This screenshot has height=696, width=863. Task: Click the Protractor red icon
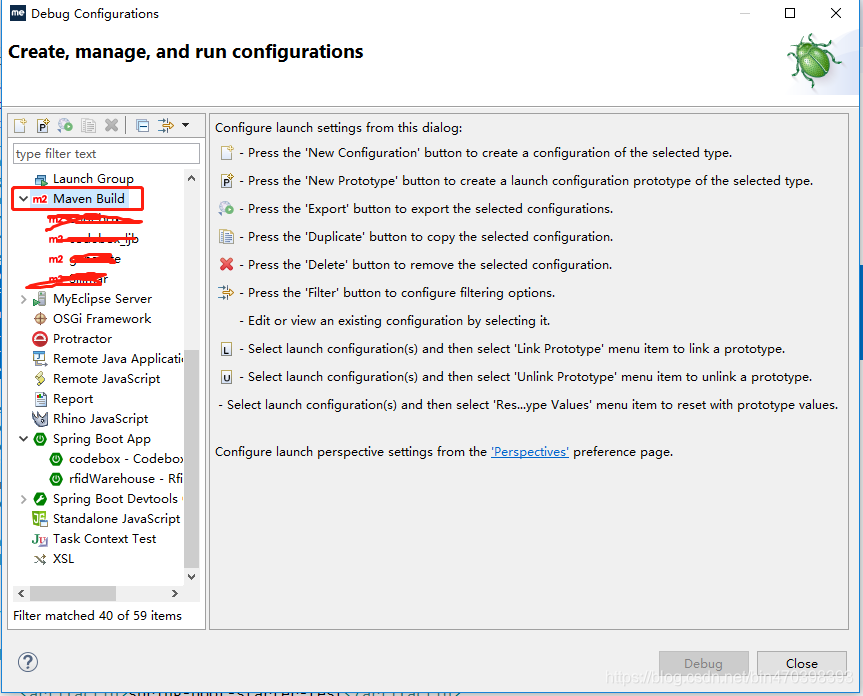click(40, 339)
